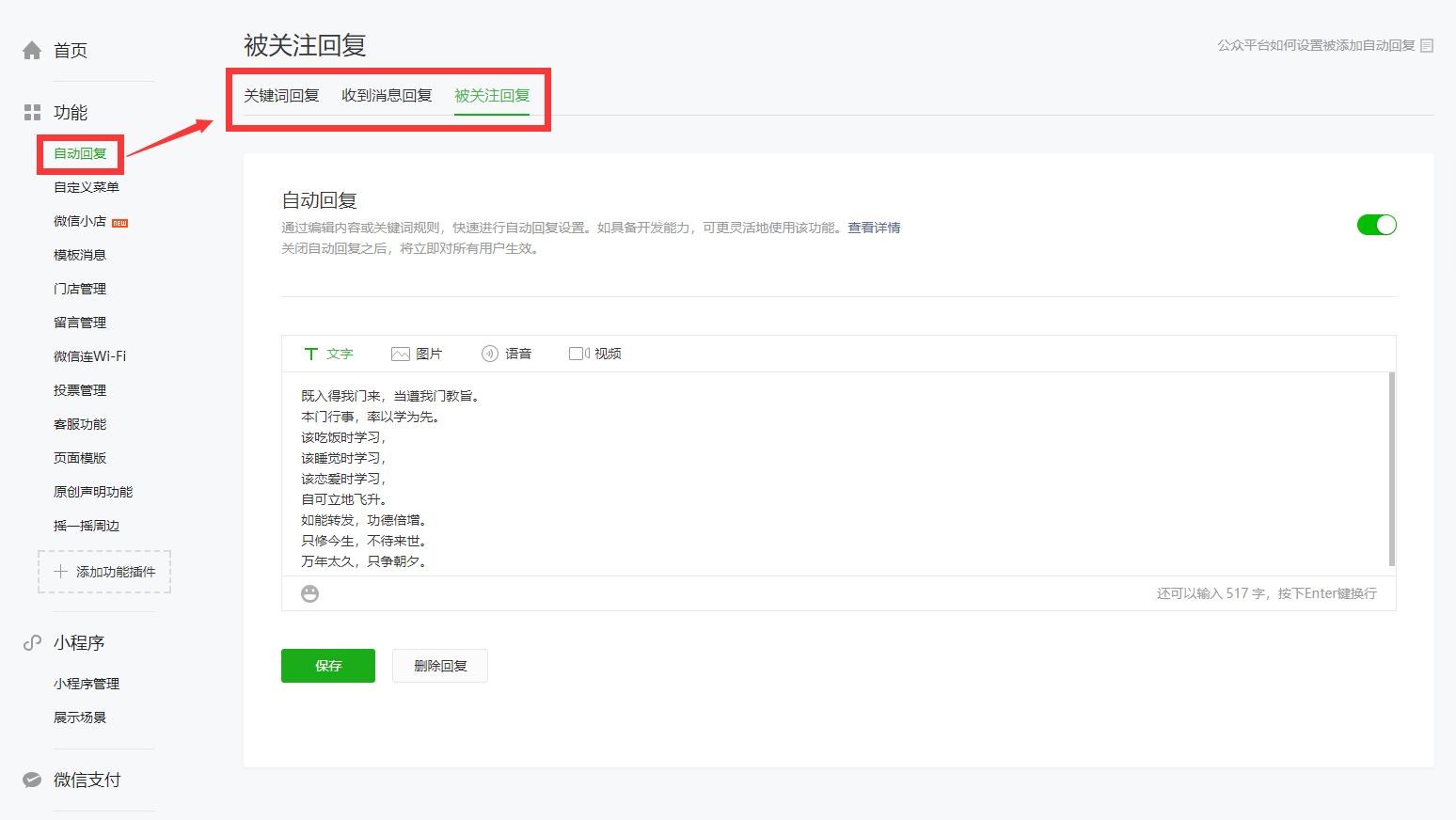Click the camera icon for 视频
Screen dimensions: 1456x820
tap(579, 354)
